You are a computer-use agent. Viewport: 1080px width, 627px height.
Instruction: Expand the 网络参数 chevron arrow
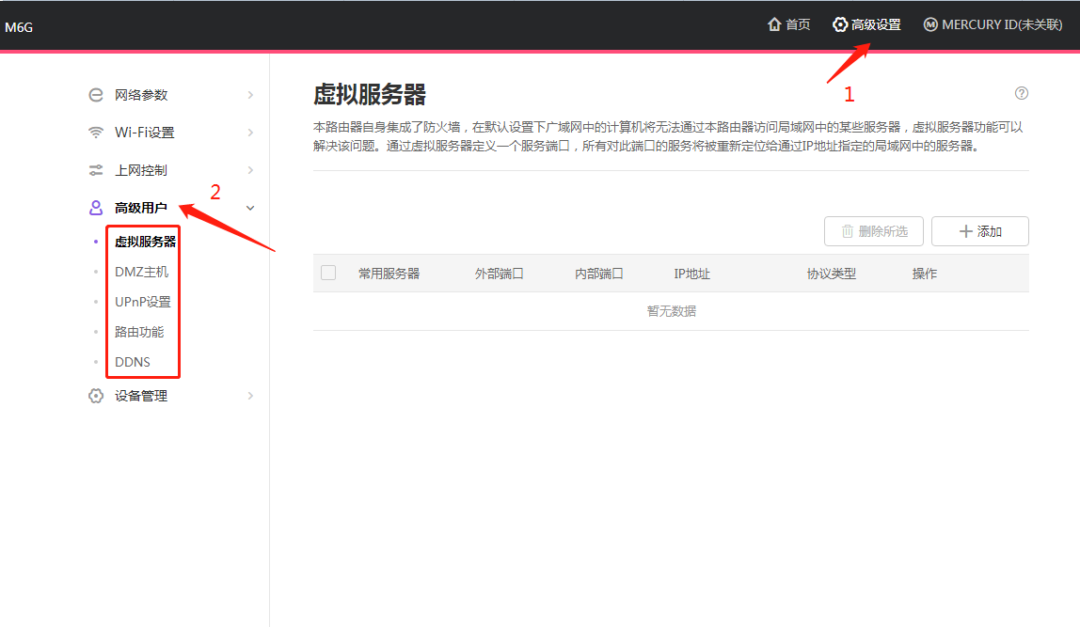[250, 95]
